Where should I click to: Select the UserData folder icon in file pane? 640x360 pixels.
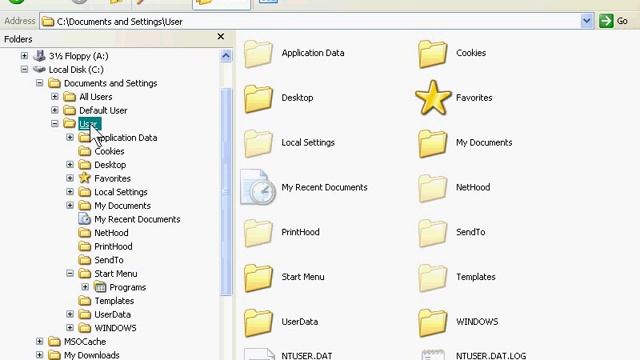point(258,322)
